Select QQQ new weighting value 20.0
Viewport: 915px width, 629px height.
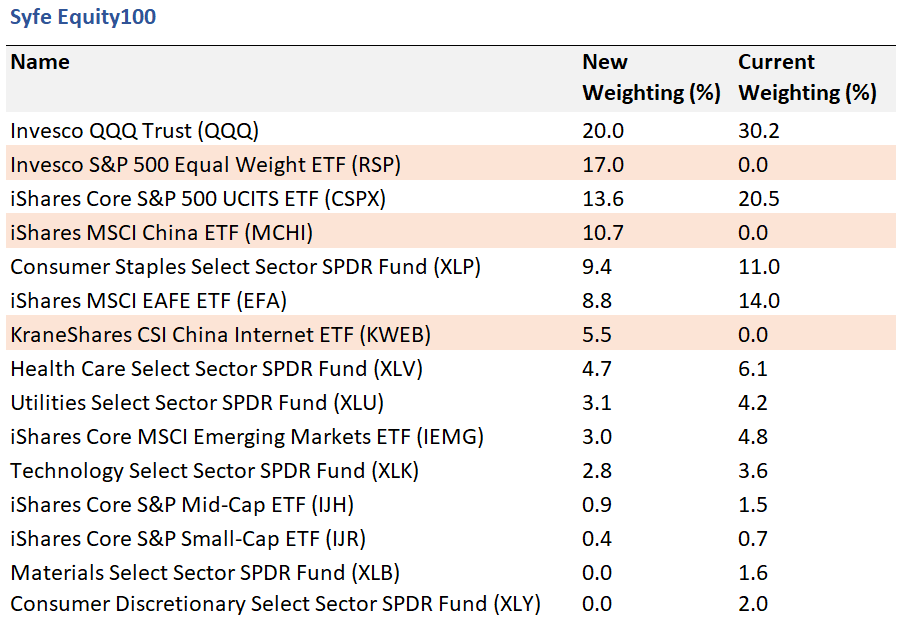point(603,131)
